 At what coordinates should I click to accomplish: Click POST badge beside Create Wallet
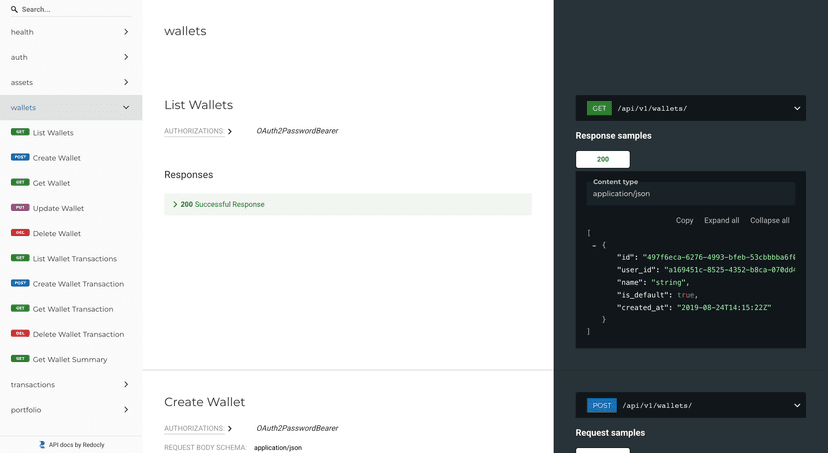20,157
